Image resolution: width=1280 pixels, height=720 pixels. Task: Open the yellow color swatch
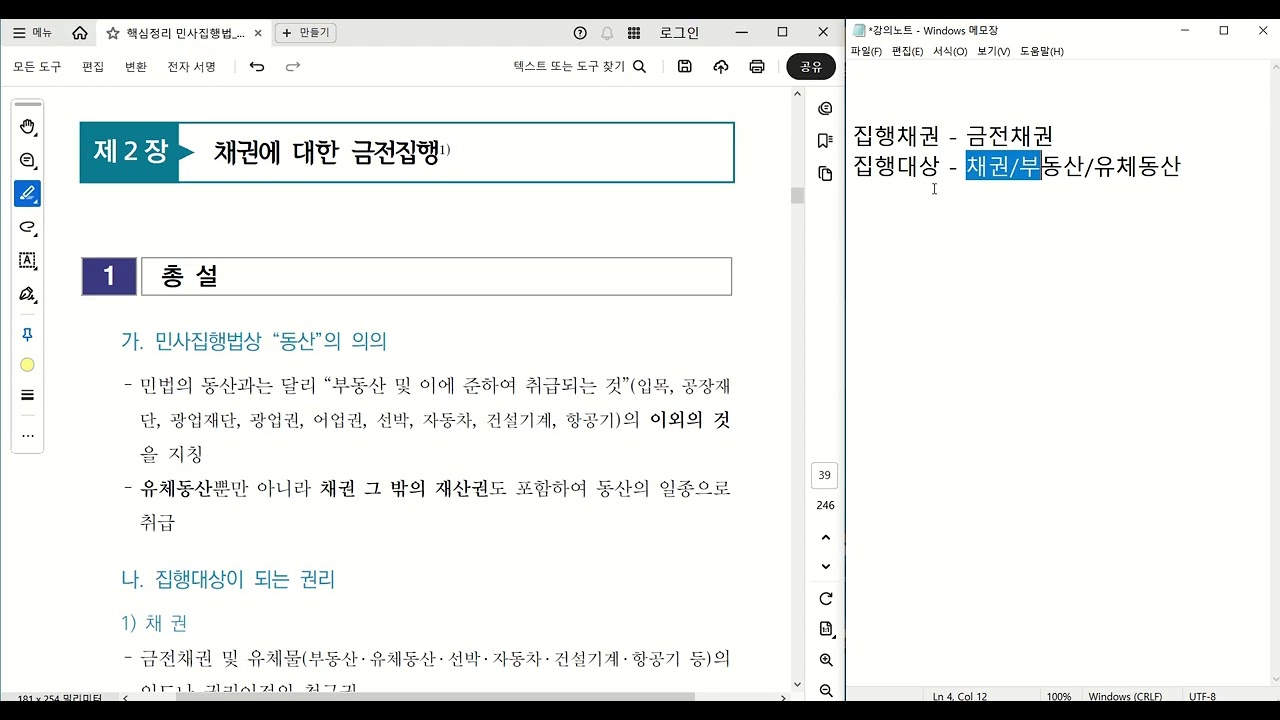coord(28,365)
